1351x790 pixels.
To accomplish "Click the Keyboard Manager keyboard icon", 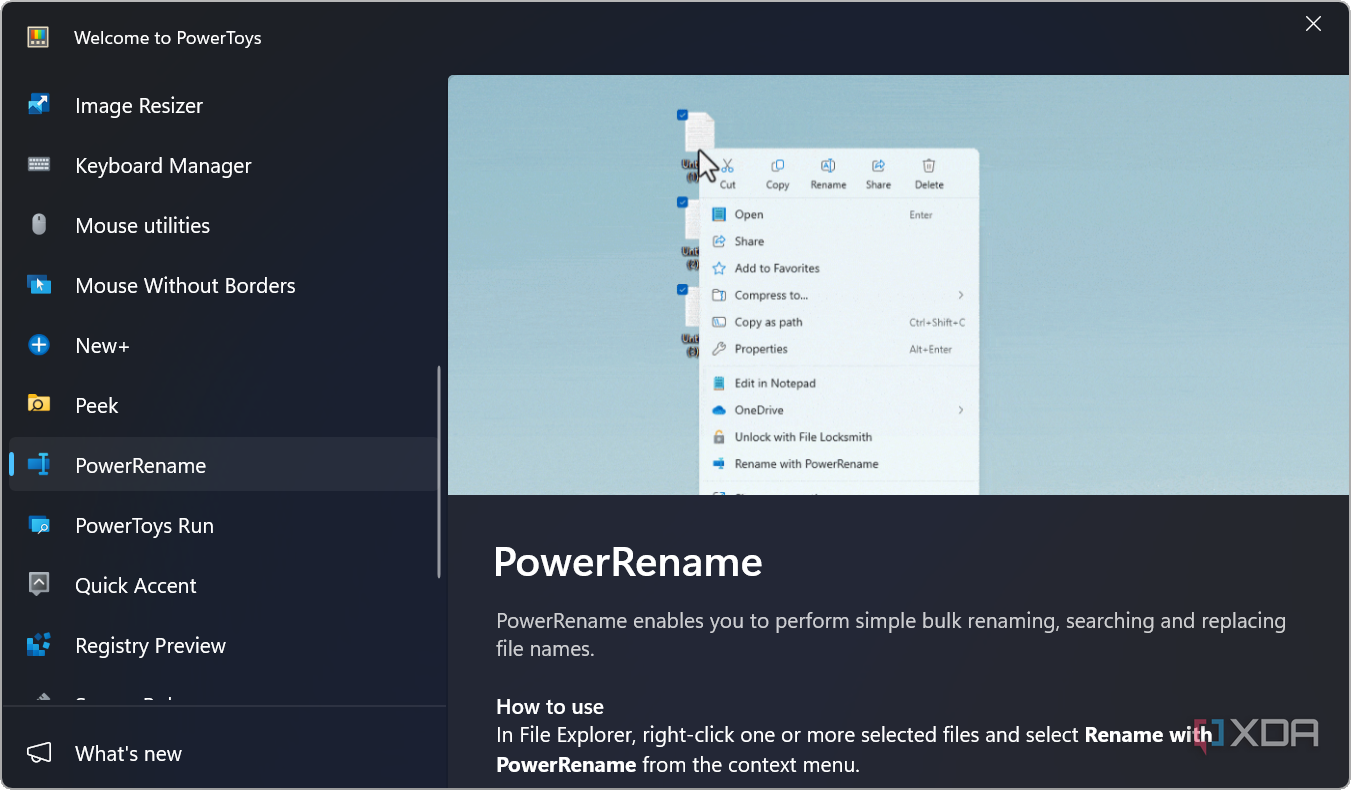I will click(39, 165).
